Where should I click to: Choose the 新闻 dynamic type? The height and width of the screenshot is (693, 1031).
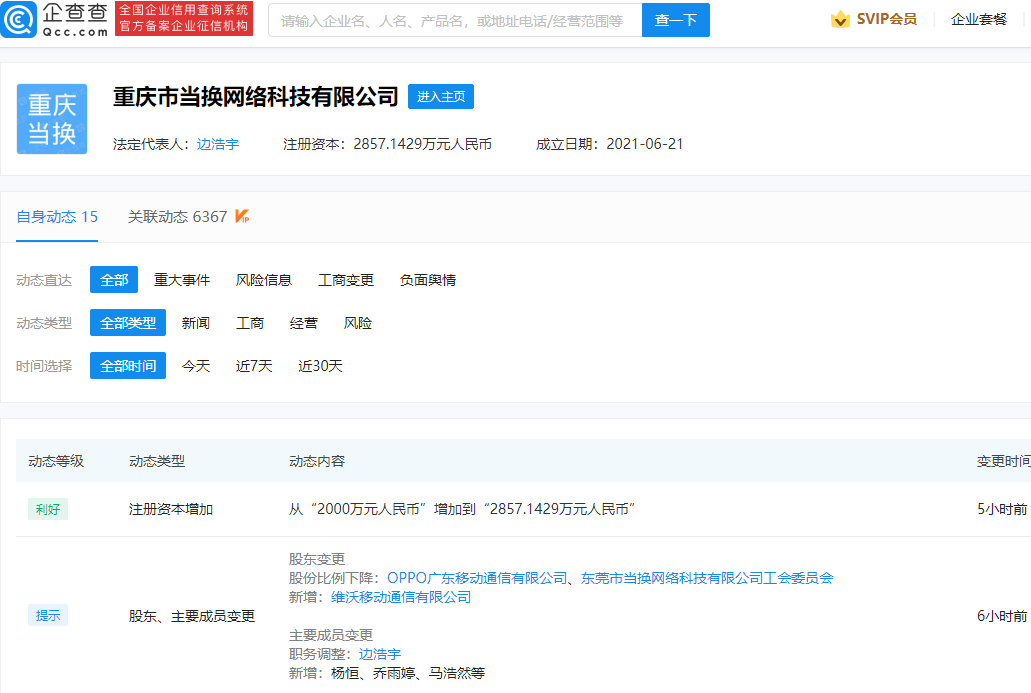tap(196, 323)
